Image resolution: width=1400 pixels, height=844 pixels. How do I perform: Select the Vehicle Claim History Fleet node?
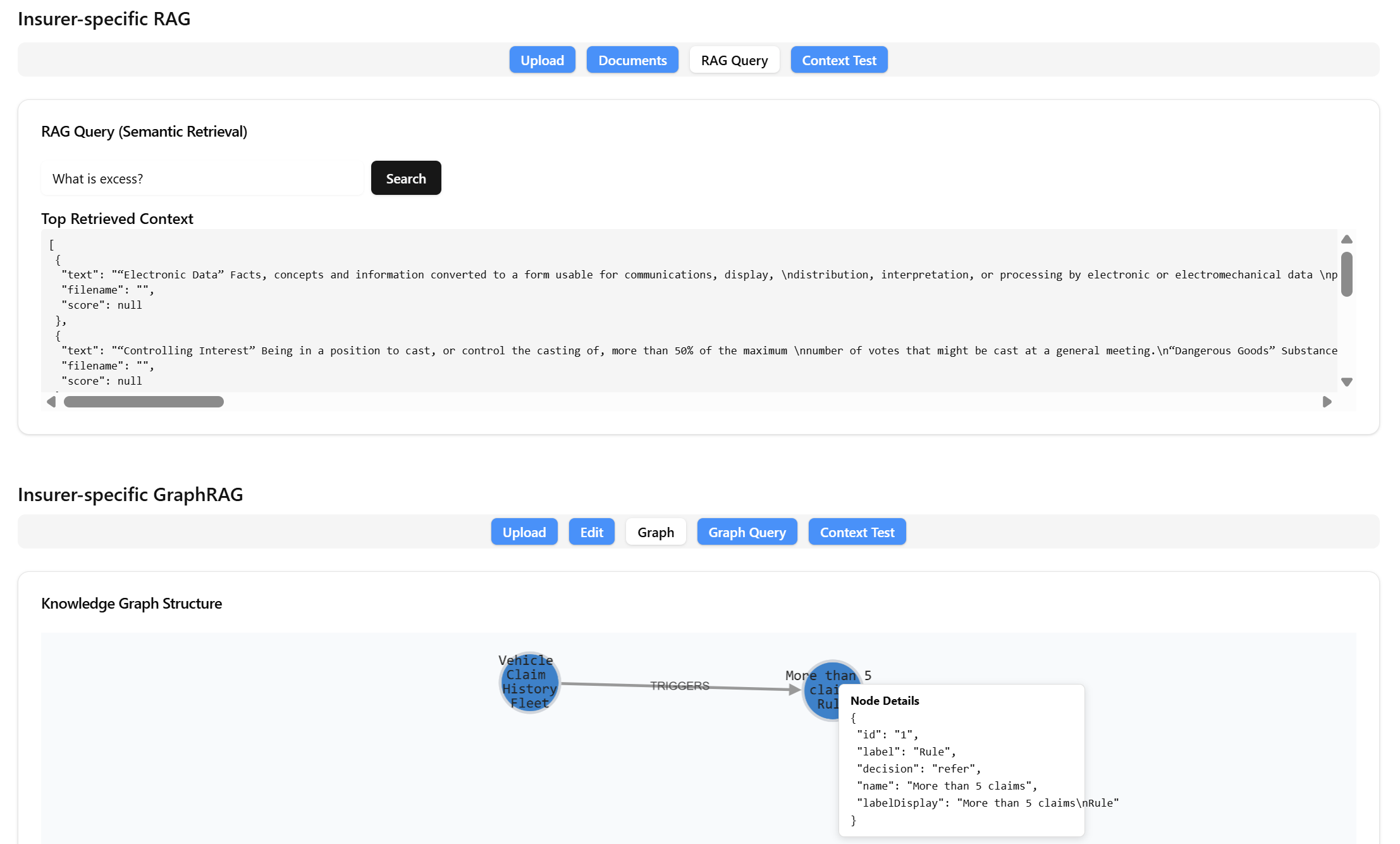pyautogui.click(x=529, y=683)
